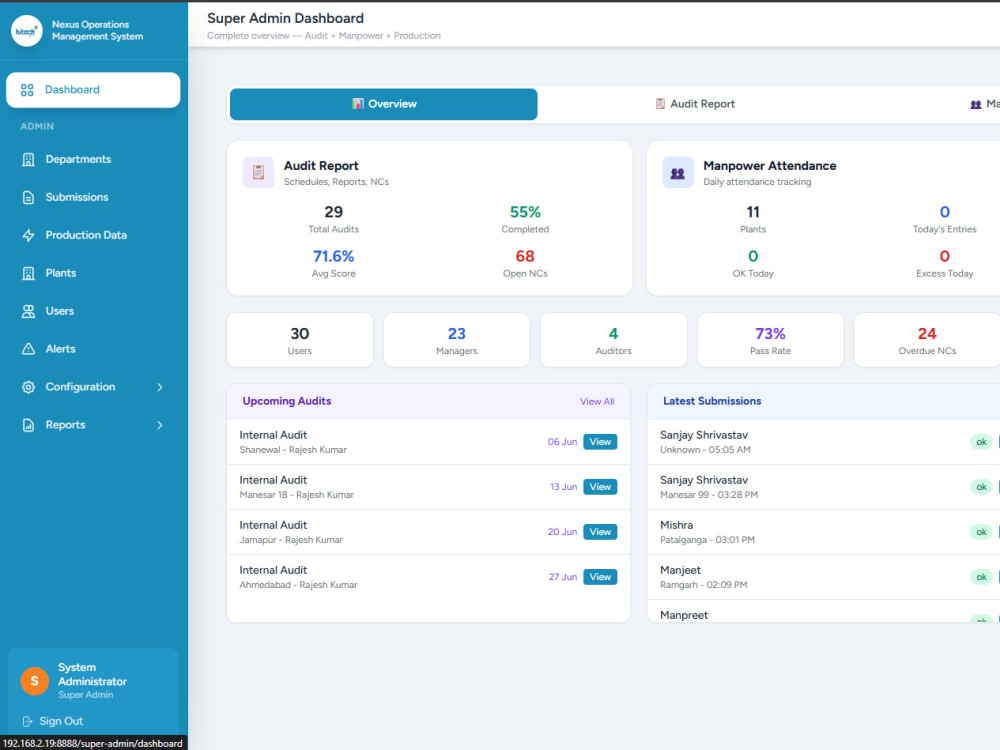Click the Plants building icon
Screen dimensions: 1000x750
[28, 274]
